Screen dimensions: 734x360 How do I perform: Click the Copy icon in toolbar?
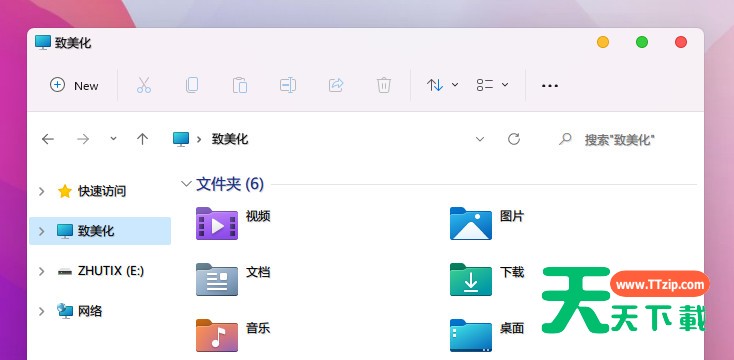[x=191, y=85]
